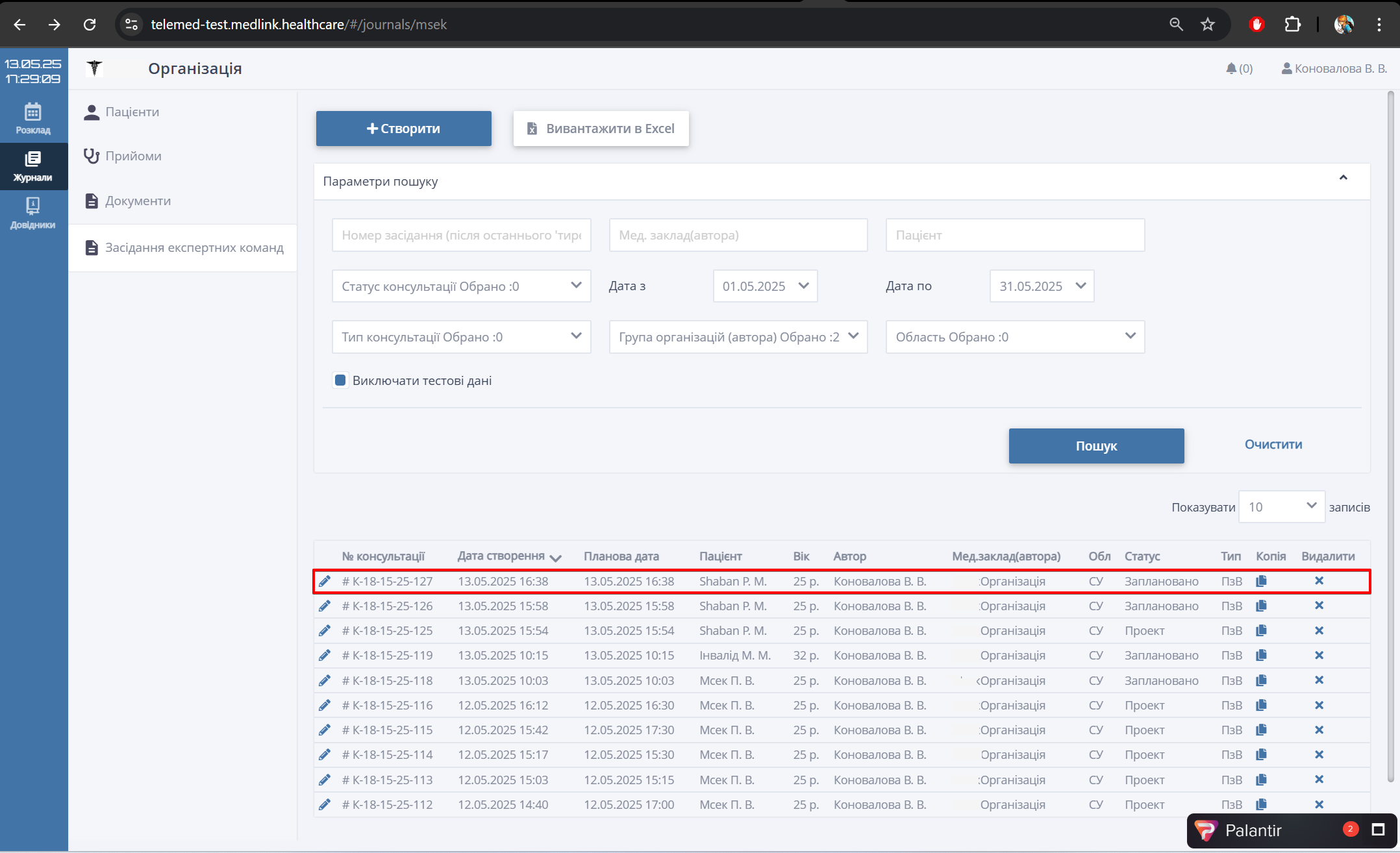Click edit pencil for consultation K-18-15-25-112
The height and width of the screenshot is (853, 1400).
point(325,804)
